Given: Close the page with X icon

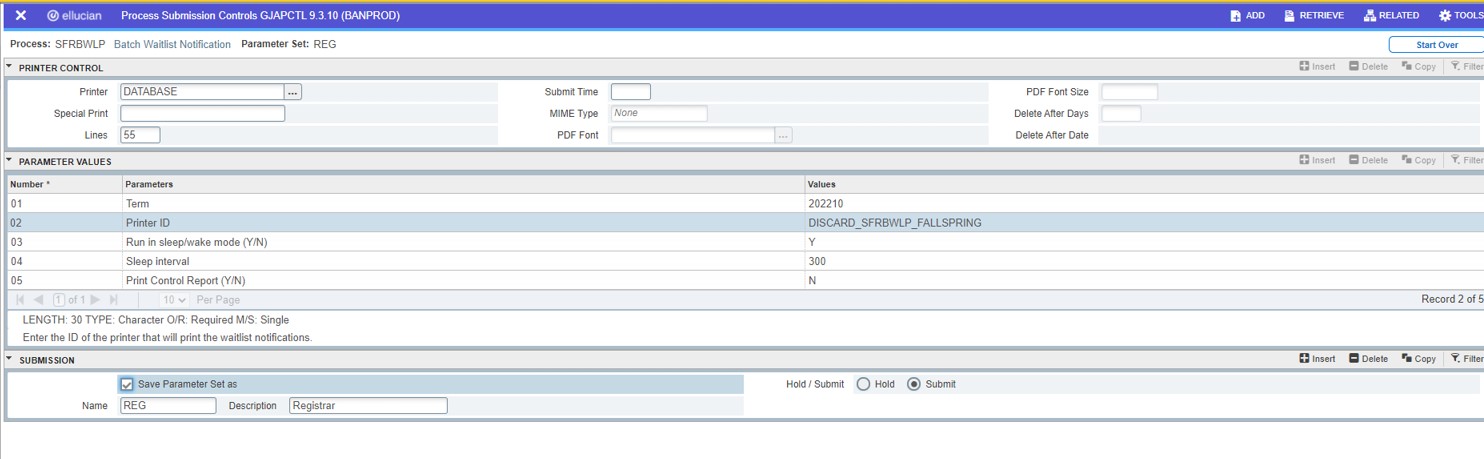Looking at the screenshot, I should [x=20, y=16].
